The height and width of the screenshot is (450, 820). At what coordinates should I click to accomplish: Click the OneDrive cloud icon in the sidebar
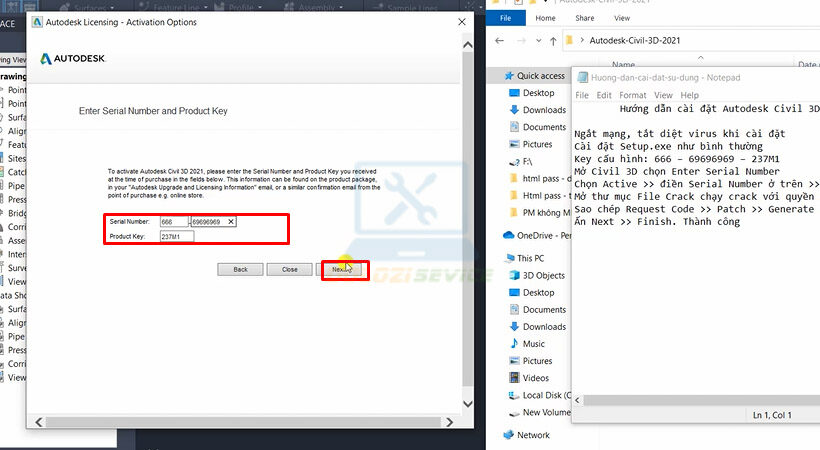pyautogui.click(x=509, y=235)
